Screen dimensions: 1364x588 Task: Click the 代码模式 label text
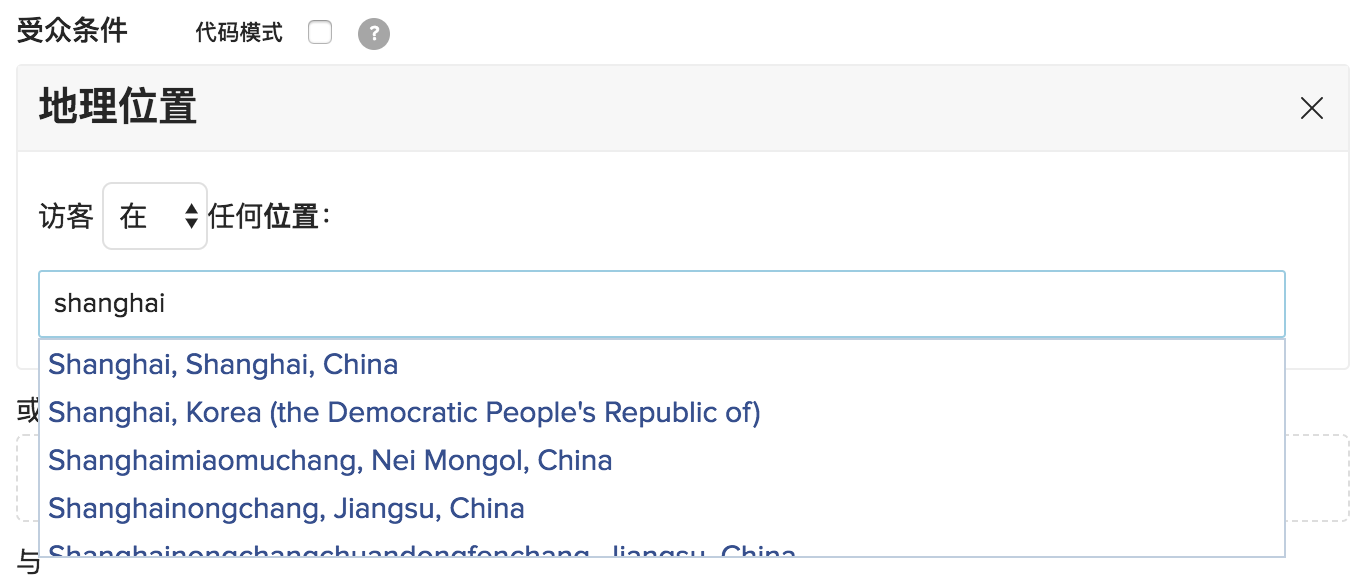tap(239, 33)
